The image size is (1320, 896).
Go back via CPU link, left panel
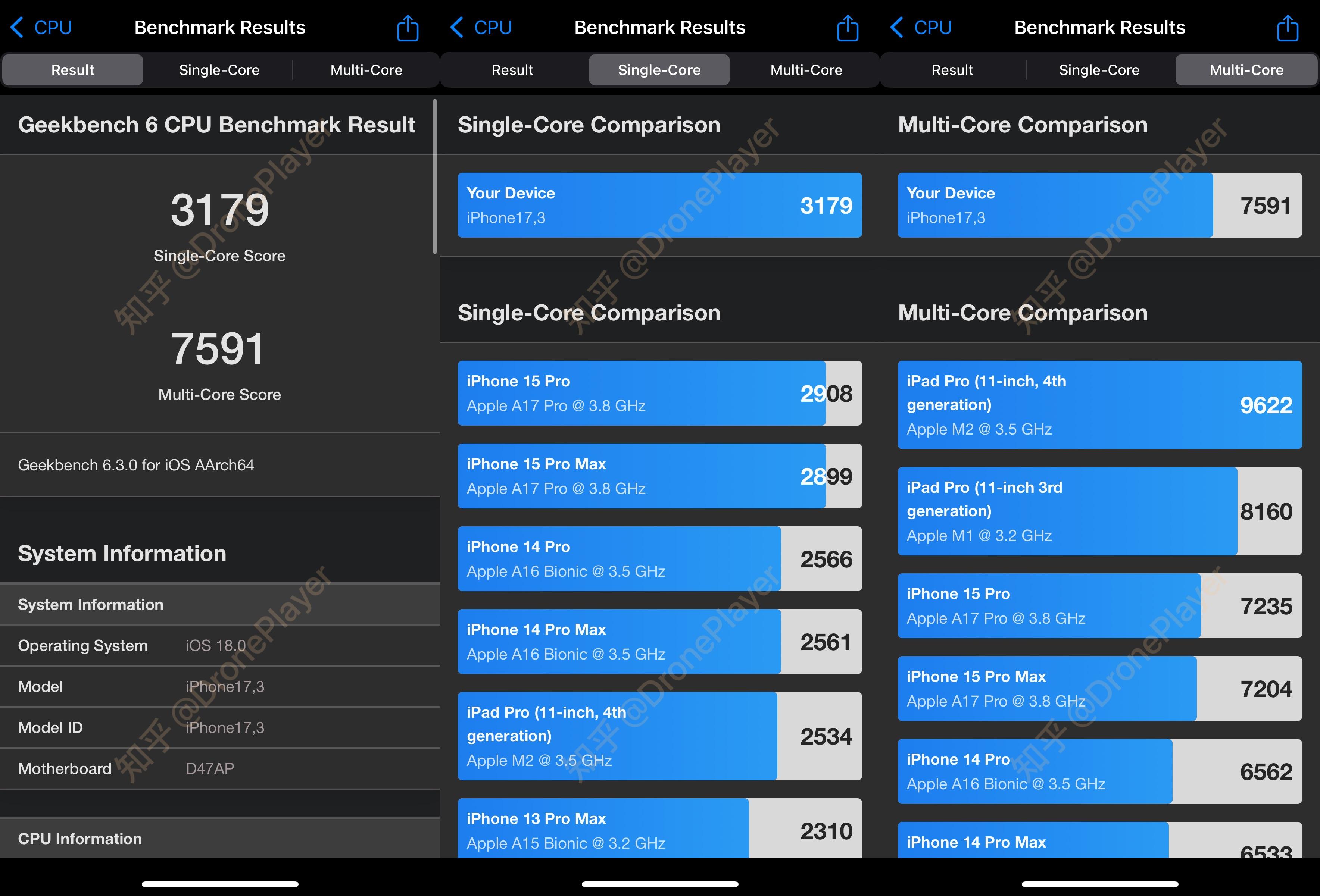pos(53,27)
